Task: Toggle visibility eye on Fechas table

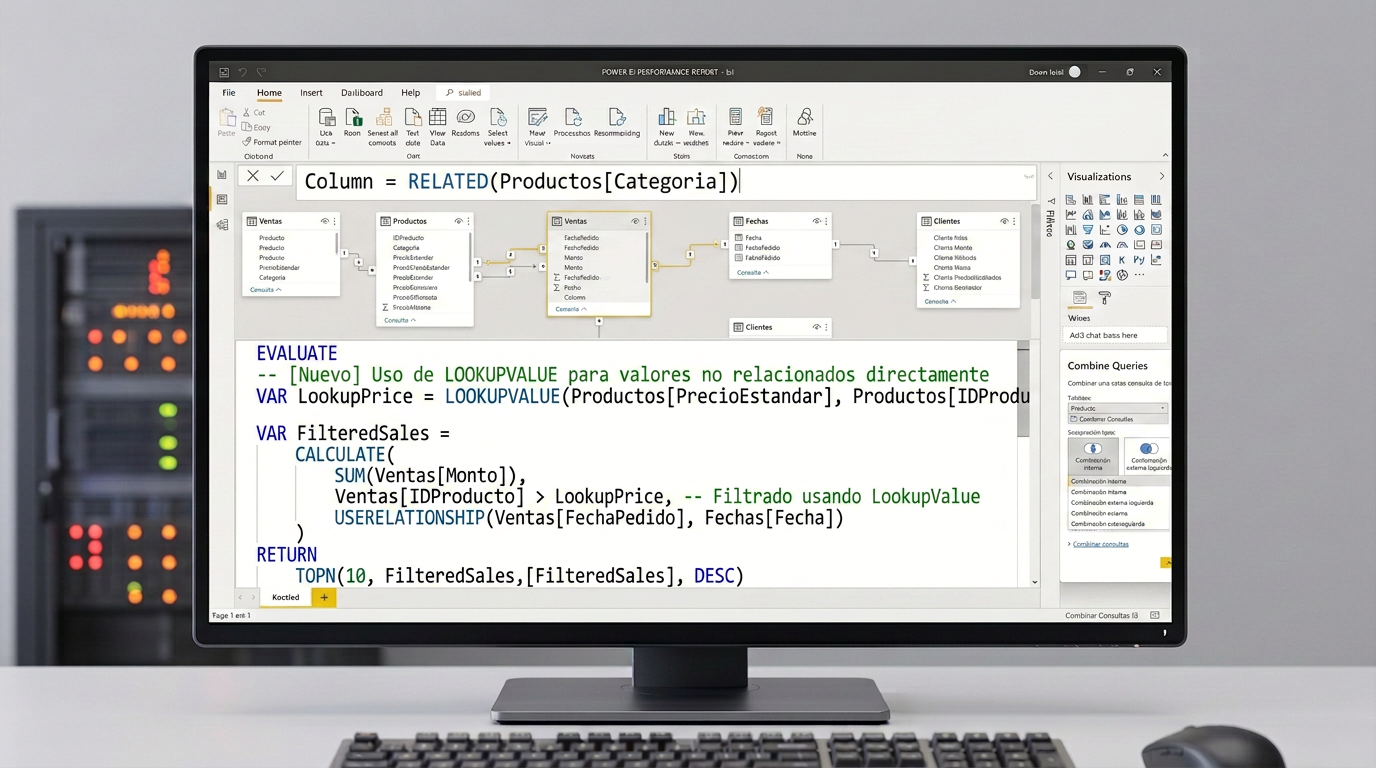Action: [817, 221]
